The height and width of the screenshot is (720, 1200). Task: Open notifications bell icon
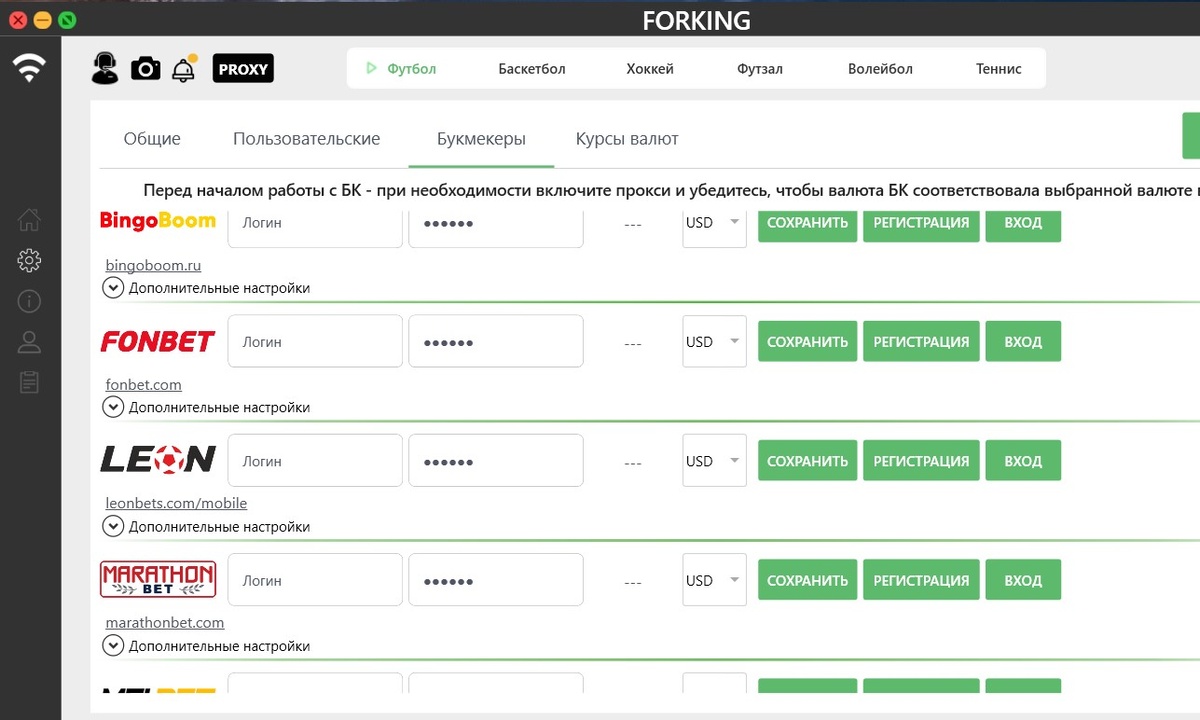pyautogui.click(x=184, y=68)
